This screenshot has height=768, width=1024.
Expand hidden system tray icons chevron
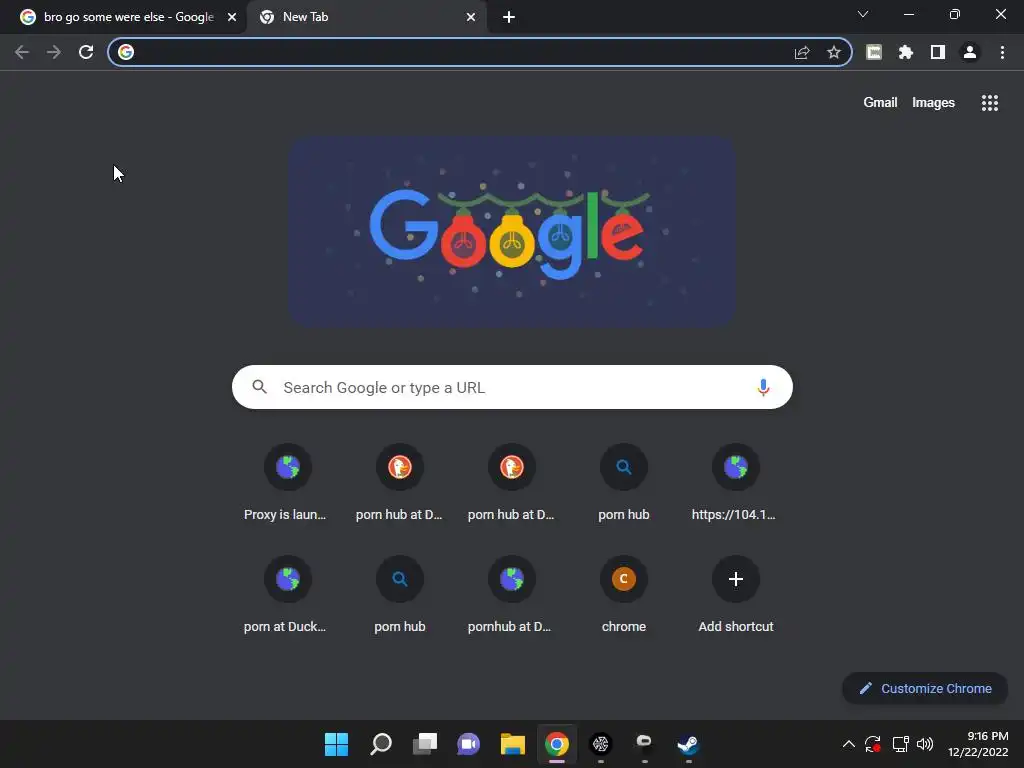tap(848, 744)
